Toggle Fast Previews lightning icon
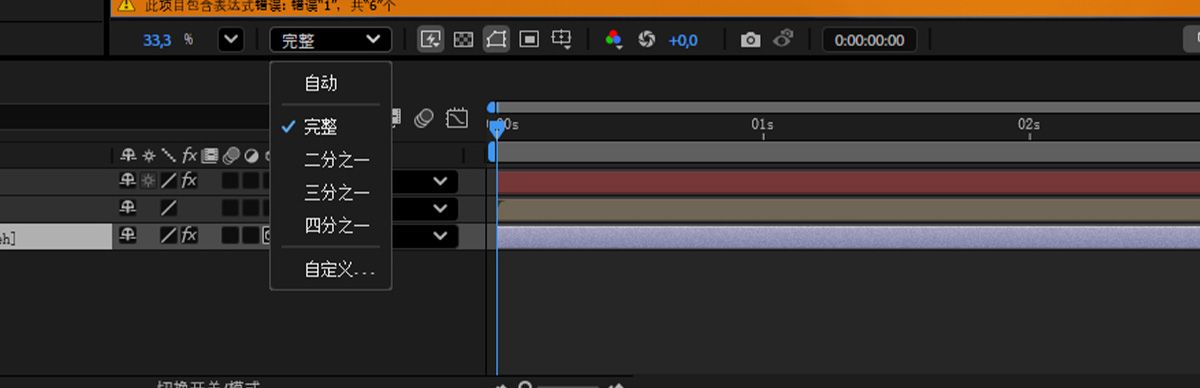The height and width of the screenshot is (388, 1200). pyautogui.click(x=431, y=40)
